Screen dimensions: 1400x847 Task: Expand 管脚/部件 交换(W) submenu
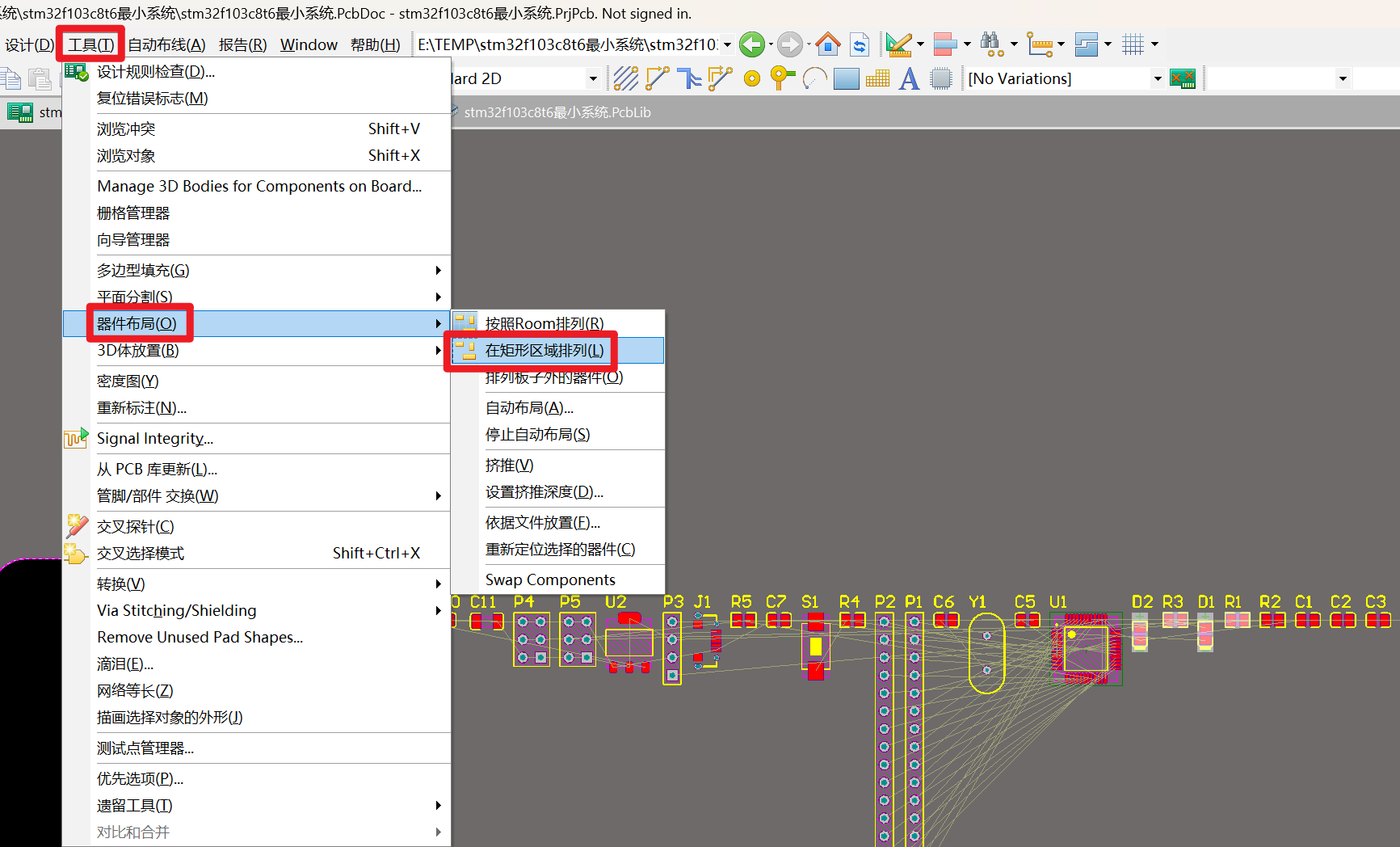(257, 495)
